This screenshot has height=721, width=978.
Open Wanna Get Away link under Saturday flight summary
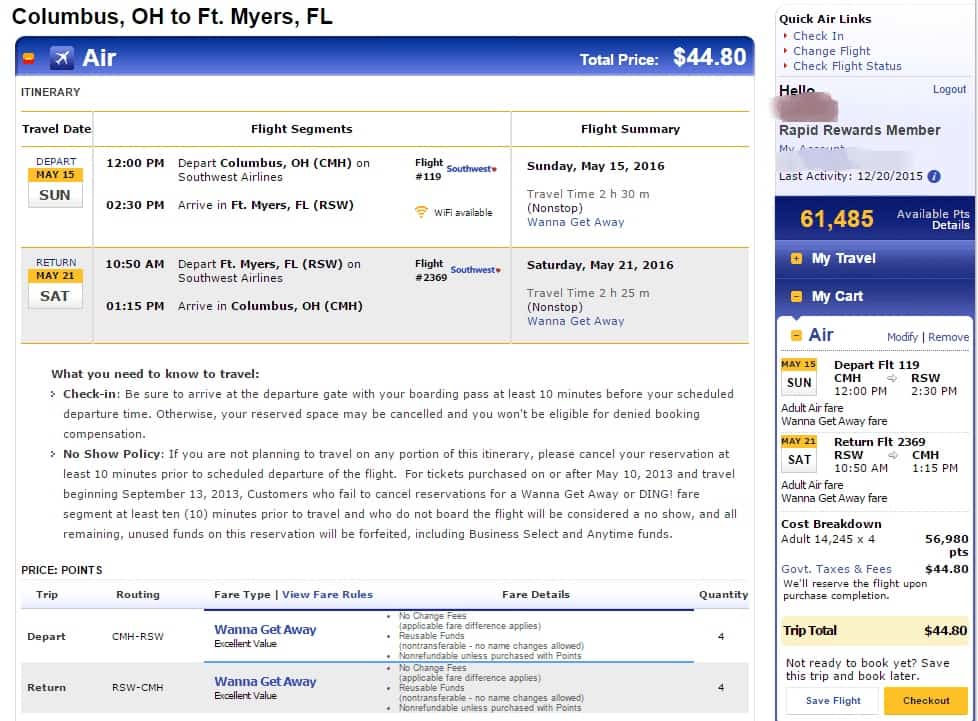(575, 321)
